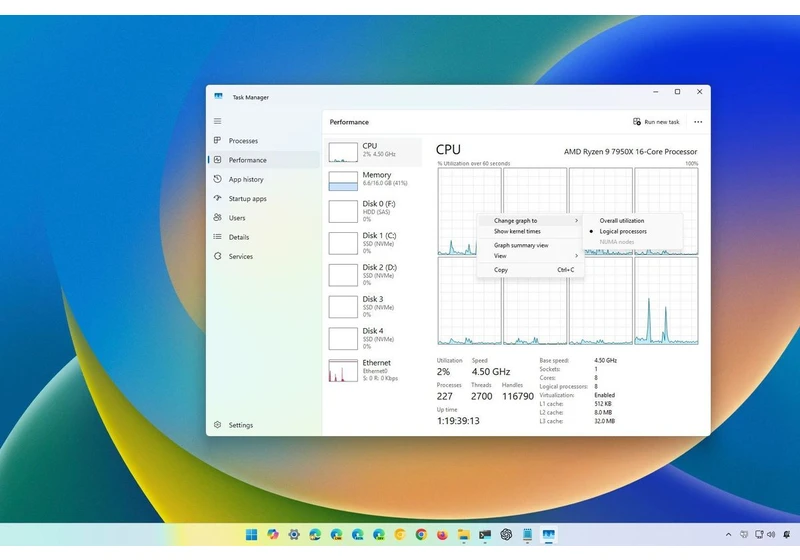The width and height of the screenshot is (800, 560).
Task: Click the Processes icon in the sidebar
Action: (x=217, y=140)
